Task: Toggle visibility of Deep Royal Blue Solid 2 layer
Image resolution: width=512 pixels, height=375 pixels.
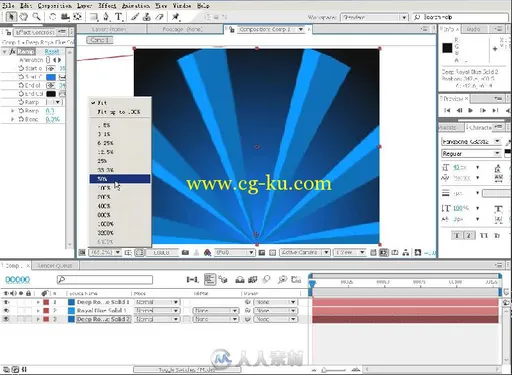Action: point(6,319)
